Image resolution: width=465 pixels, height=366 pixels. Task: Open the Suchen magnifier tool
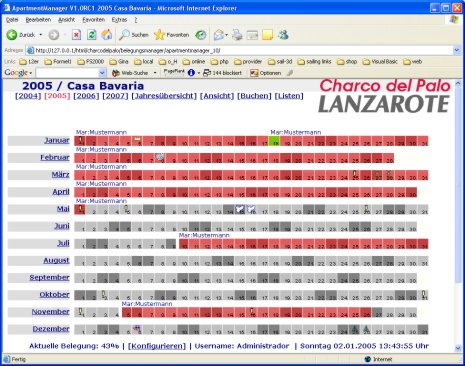pyautogui.click(x=134, y=35)
